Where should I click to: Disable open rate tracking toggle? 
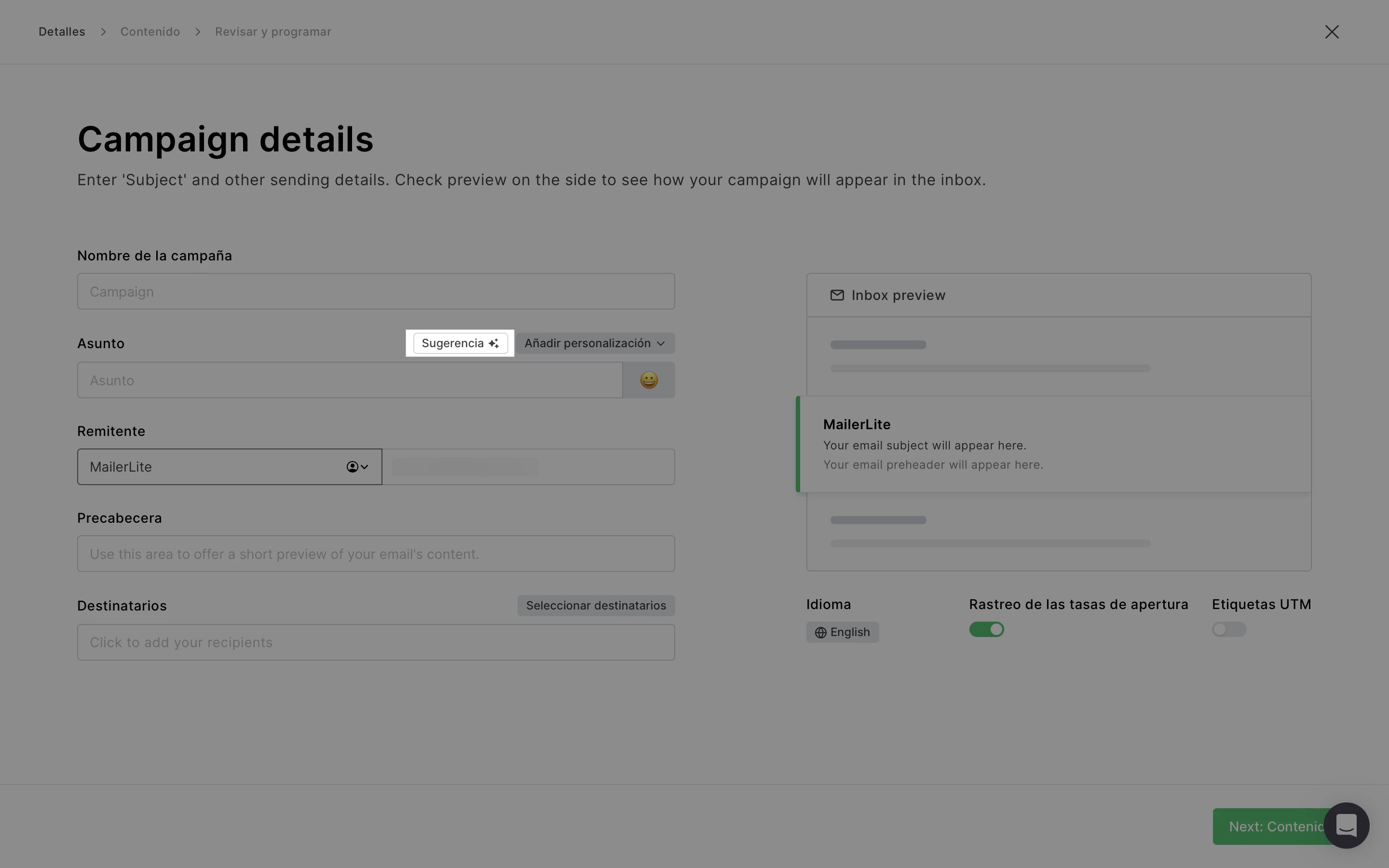[x=986, y=630]
